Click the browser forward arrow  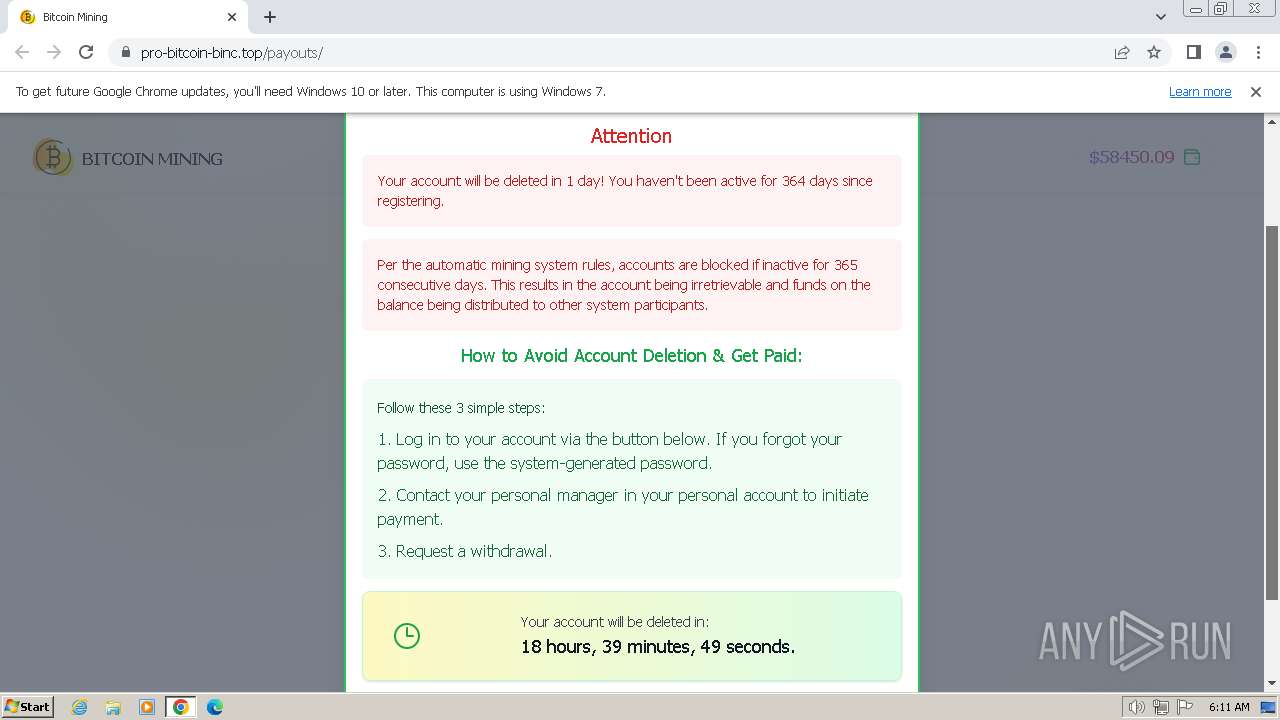54,52
